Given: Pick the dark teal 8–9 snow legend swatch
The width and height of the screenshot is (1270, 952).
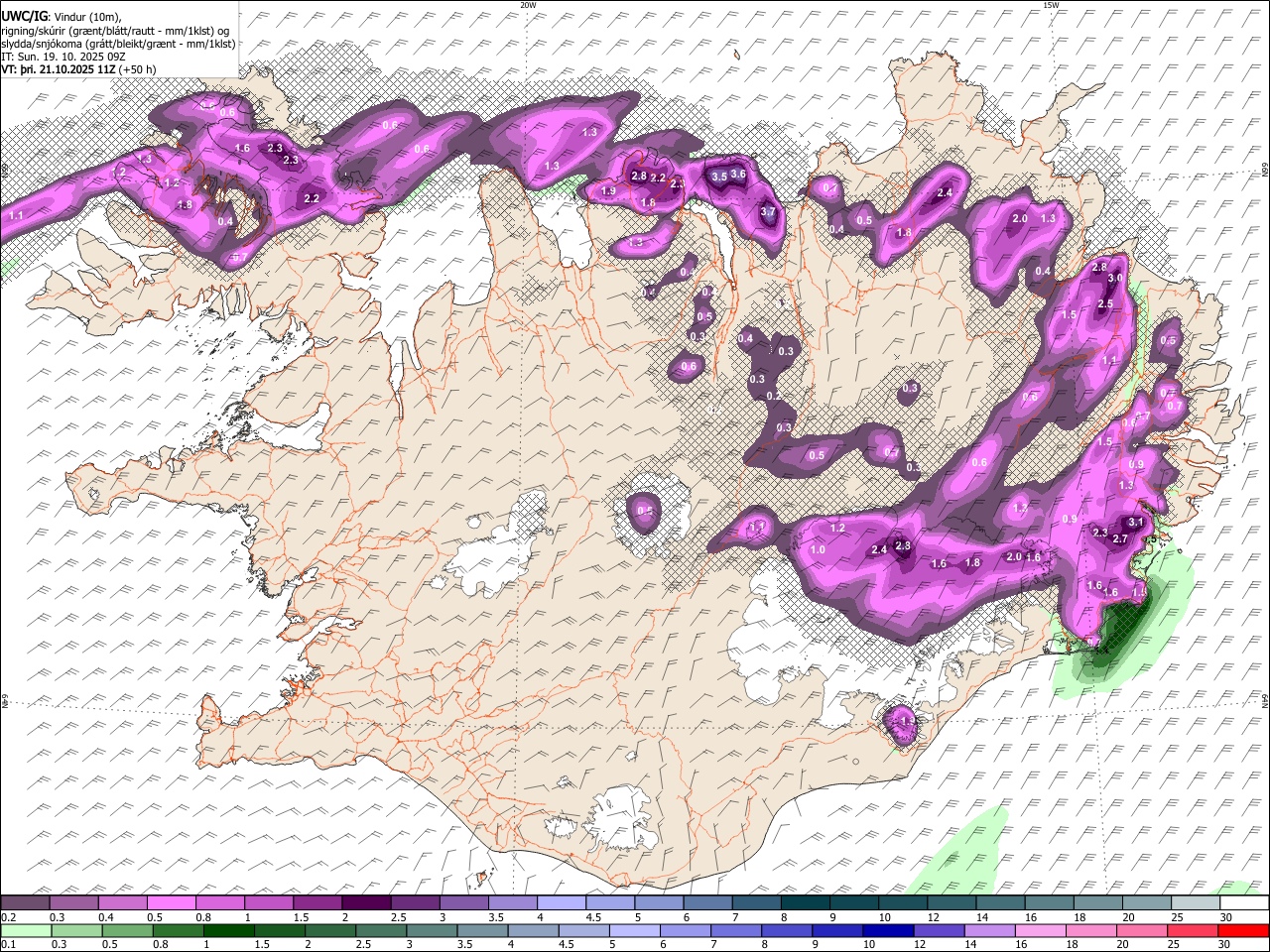Looking at the screenshot, I should tap(805, 903).
